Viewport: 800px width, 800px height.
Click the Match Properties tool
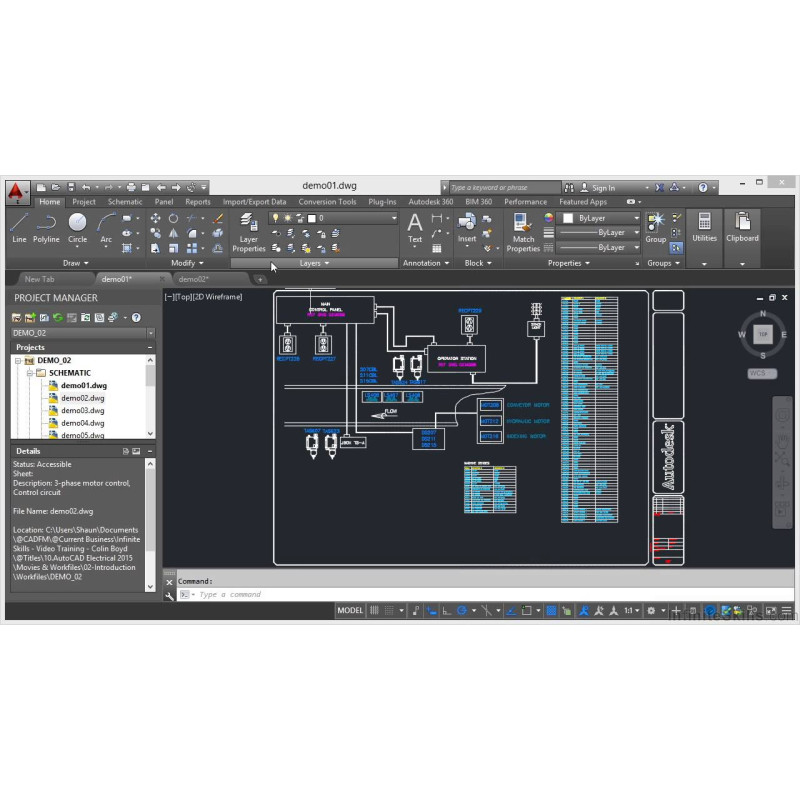tap(523, 230)
